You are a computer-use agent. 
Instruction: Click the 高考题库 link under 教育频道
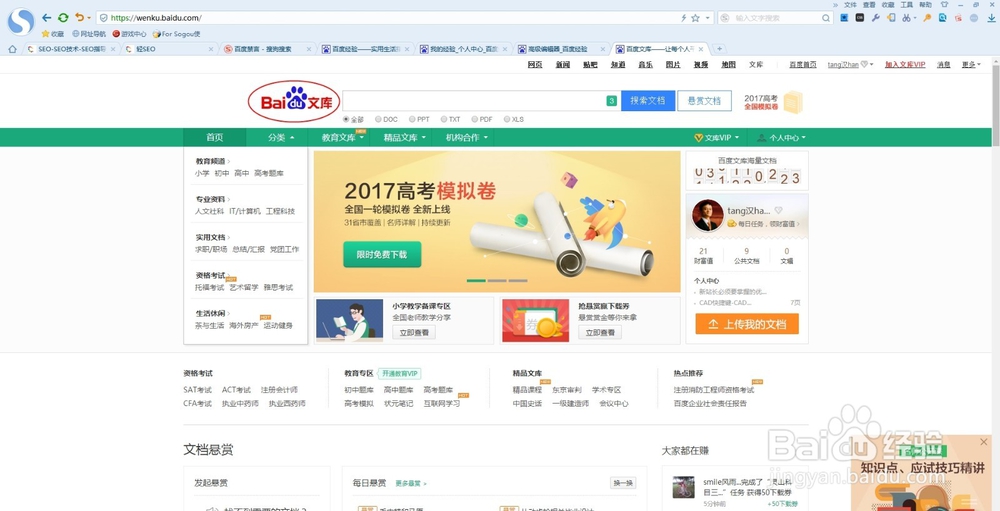pos(268,173)
